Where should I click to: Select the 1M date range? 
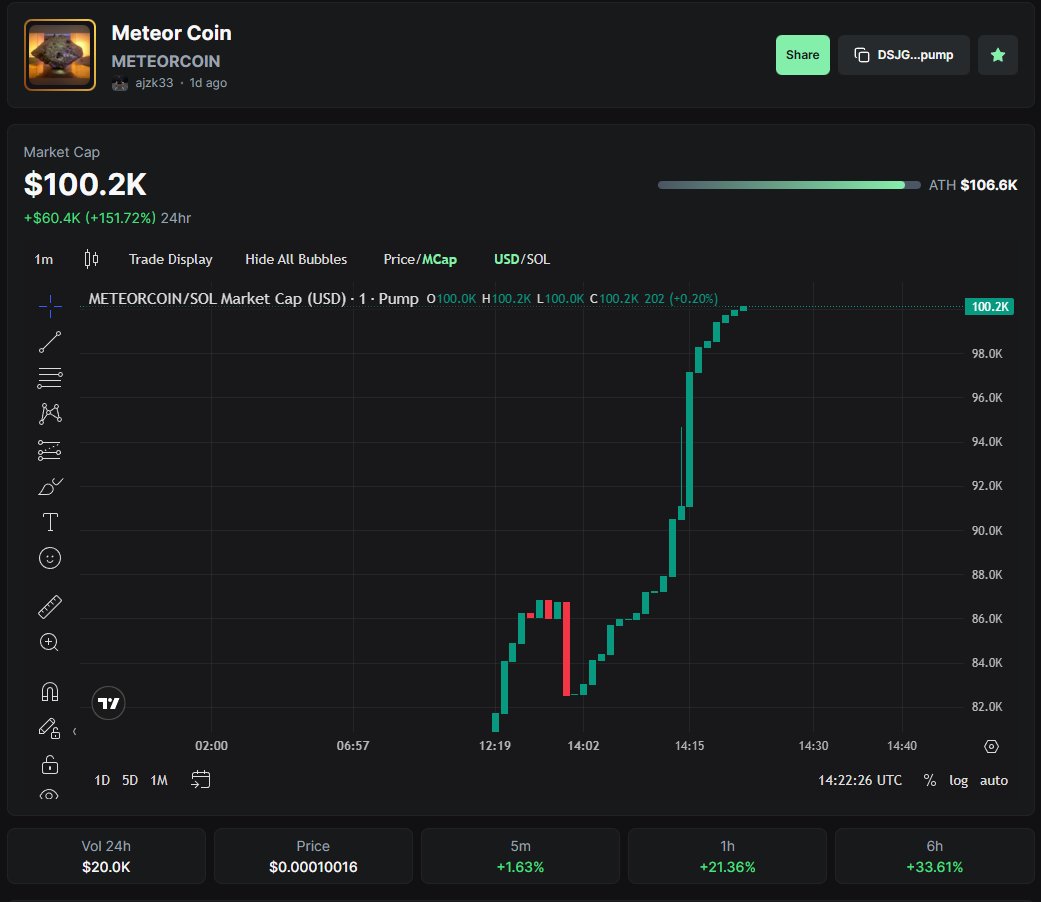point(159,780)
